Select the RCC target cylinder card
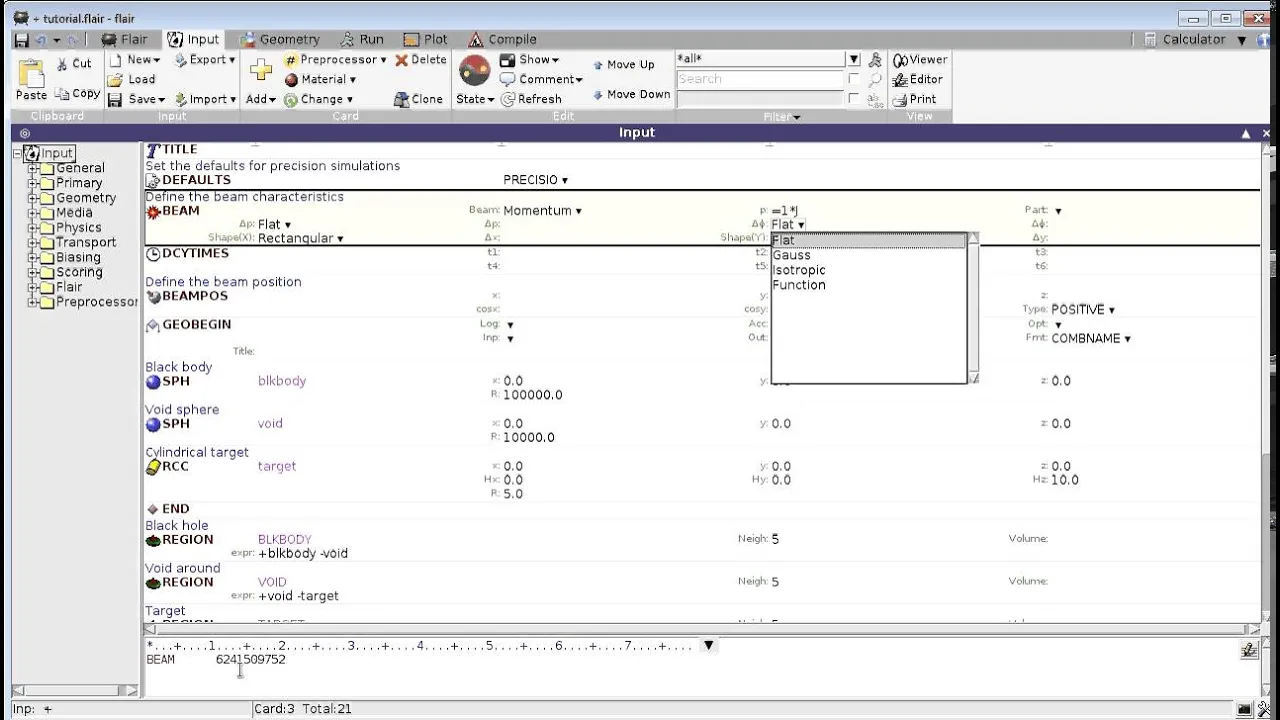This screenshot has height=720, width=1280. [167, 466]
